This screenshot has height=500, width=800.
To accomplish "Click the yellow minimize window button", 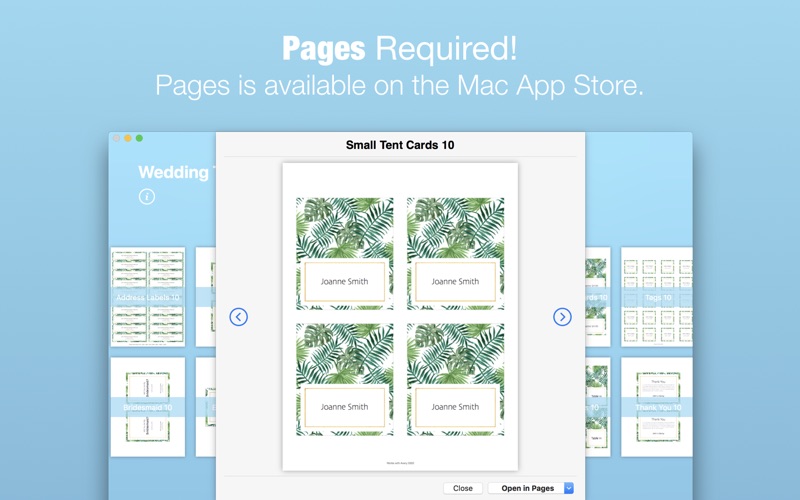I will [128, 138].
